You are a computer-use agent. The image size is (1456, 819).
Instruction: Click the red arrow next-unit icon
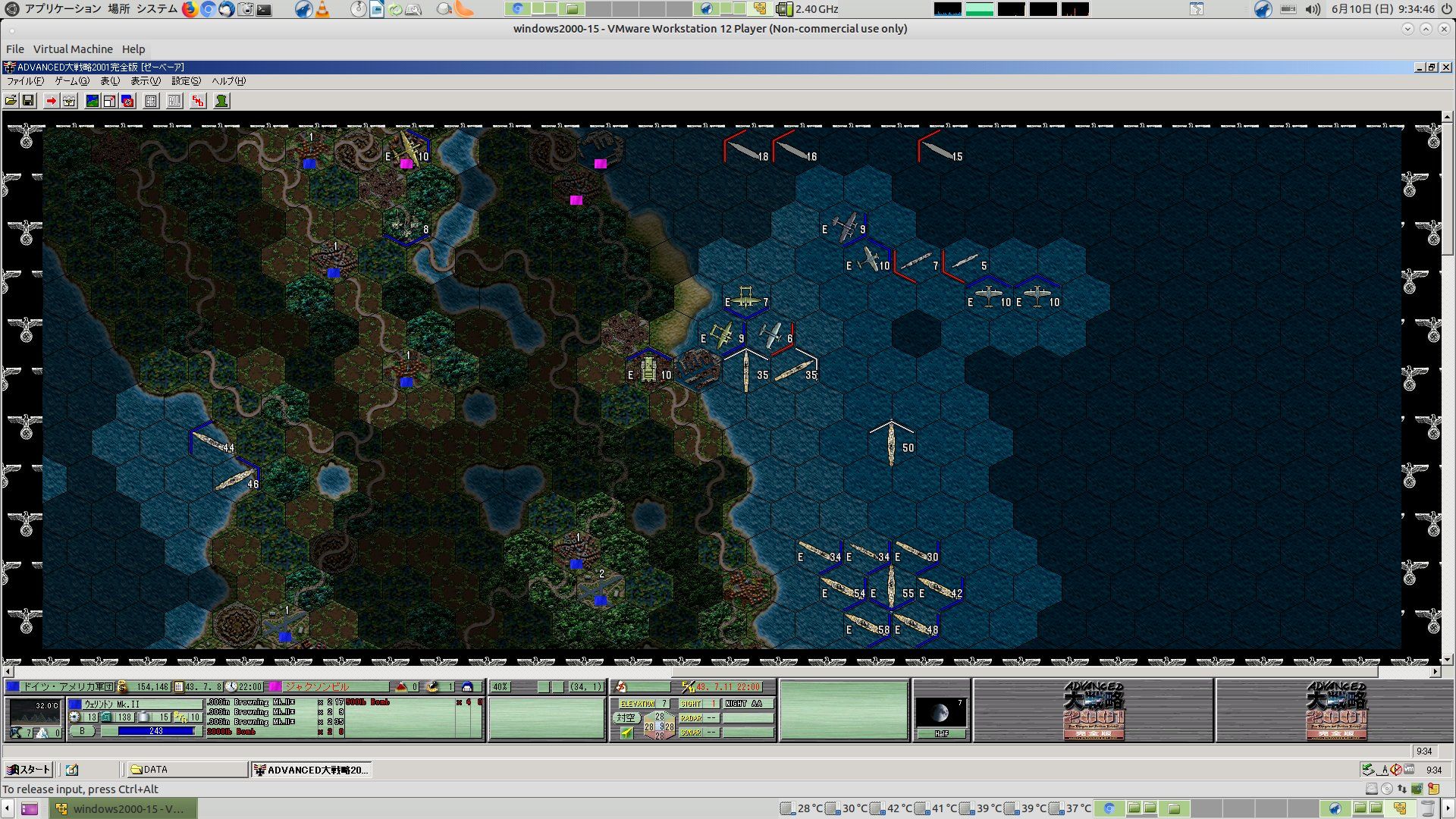51,101
